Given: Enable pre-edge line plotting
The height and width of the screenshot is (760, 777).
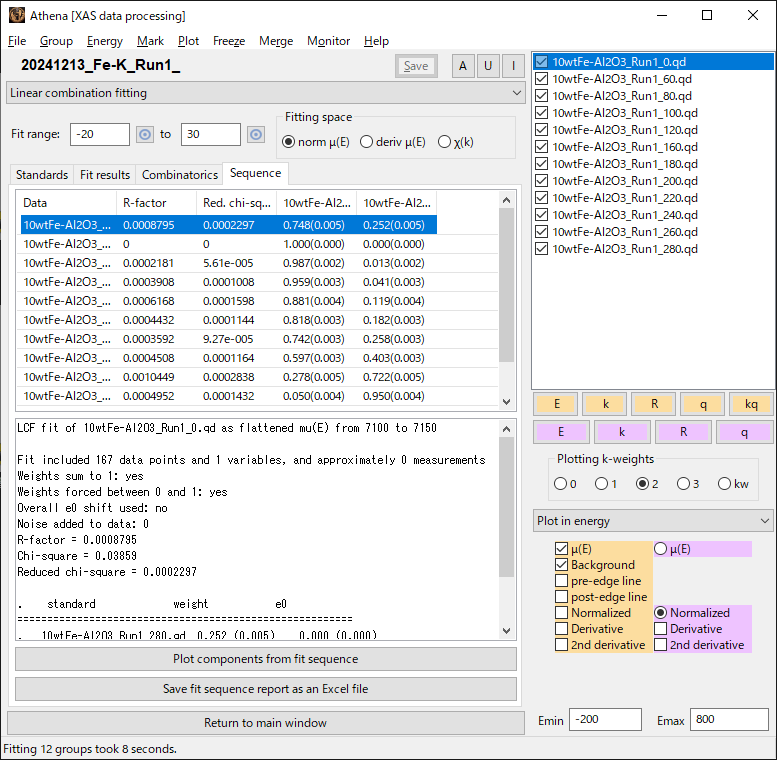Looking at the screenshot, I should [x=561, y=581].
